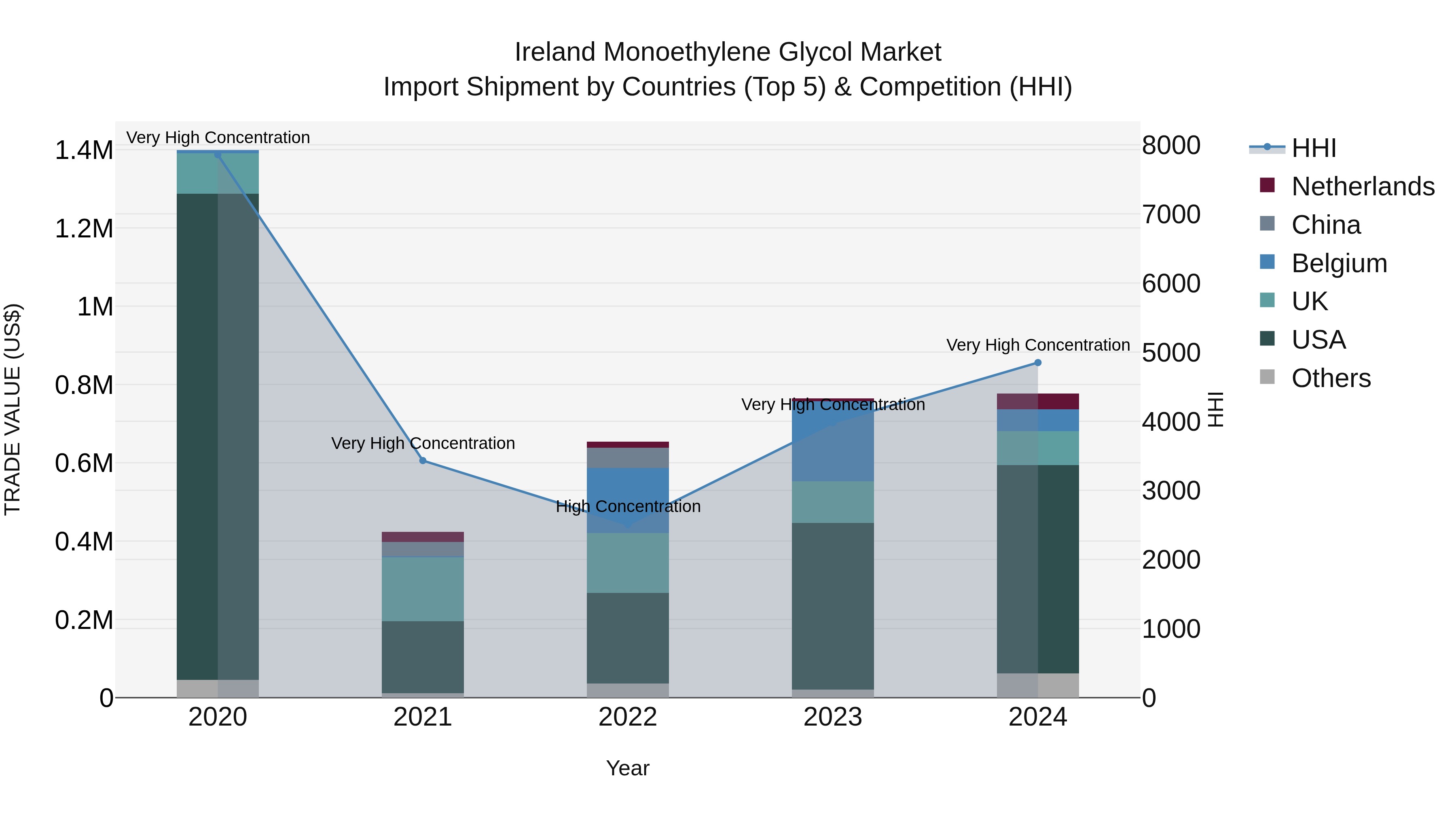
Task: Click the 'High Concentration' annotation on 2022
Action: (x=628, y=506)
